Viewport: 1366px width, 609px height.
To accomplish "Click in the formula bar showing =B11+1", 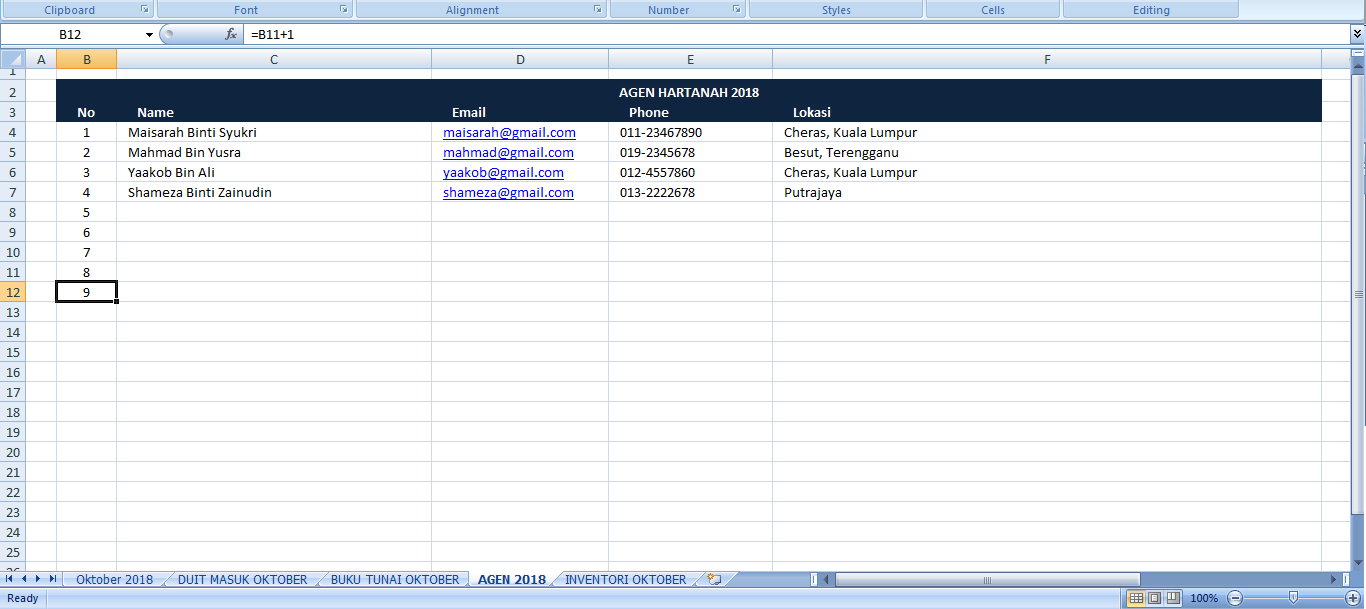I will coord(795,34).
